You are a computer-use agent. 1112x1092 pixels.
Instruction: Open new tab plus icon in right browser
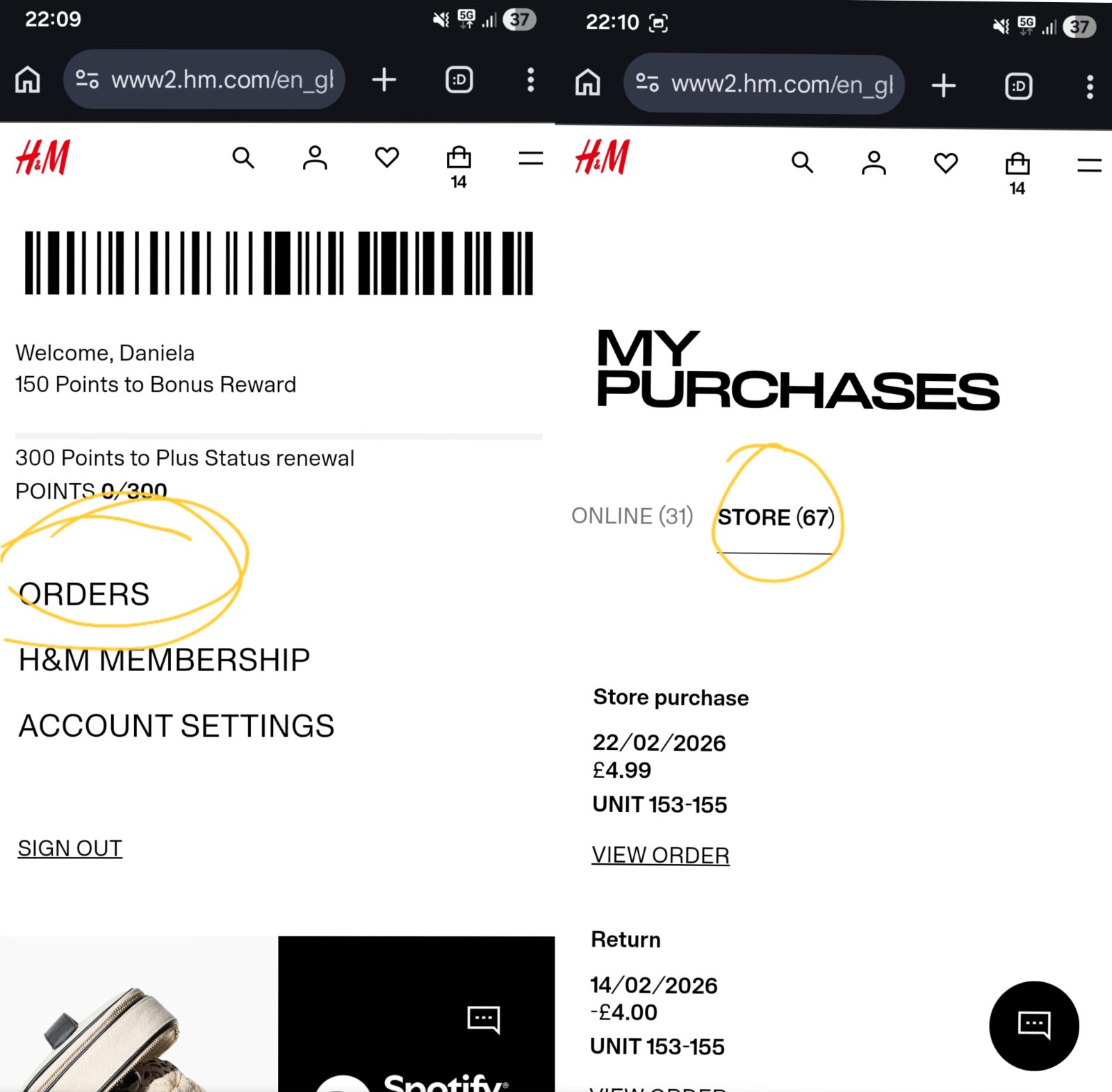coord(943,85)
